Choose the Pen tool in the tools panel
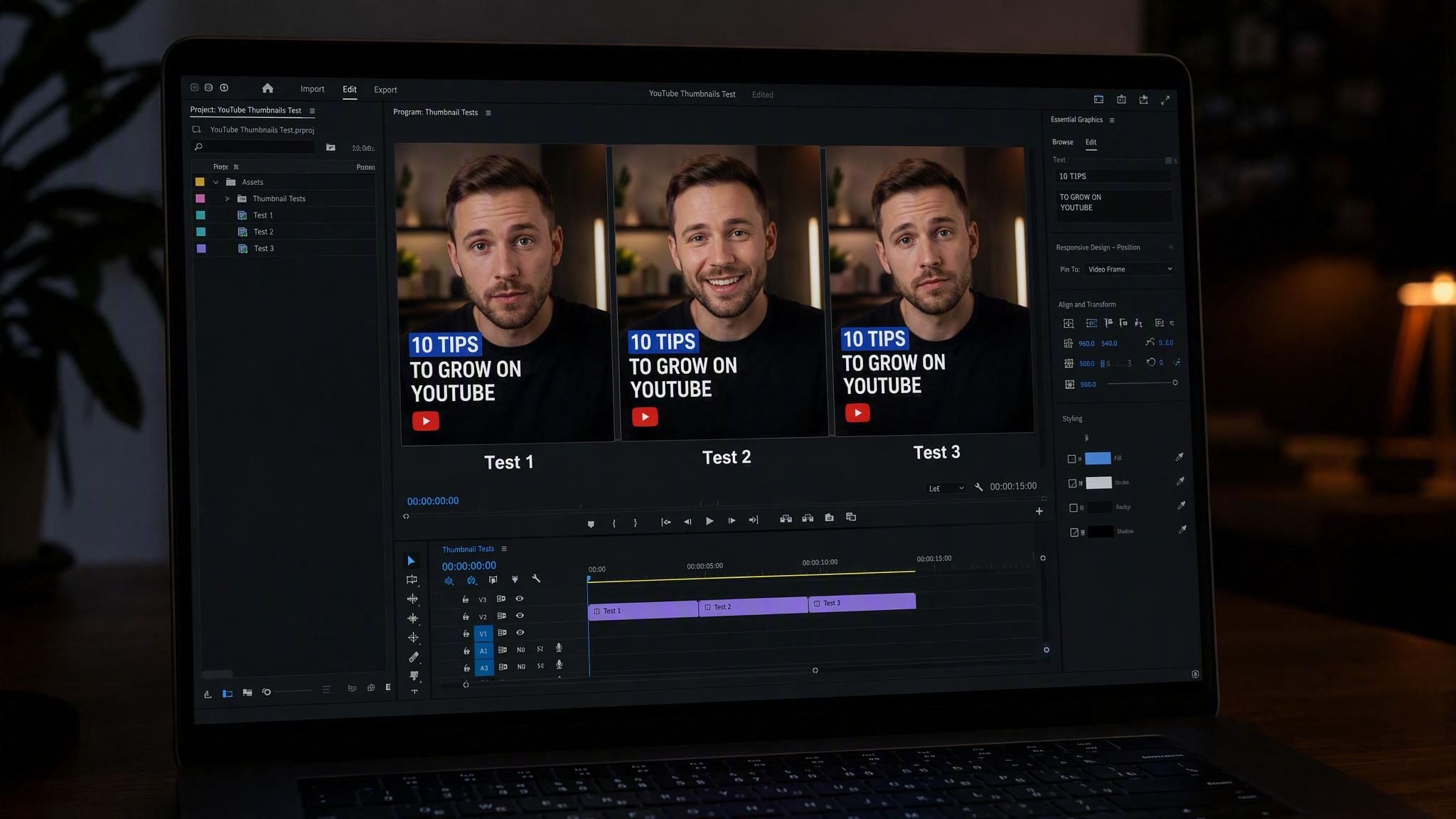Viewport: 1456px width, 819px height. [414, 657]
